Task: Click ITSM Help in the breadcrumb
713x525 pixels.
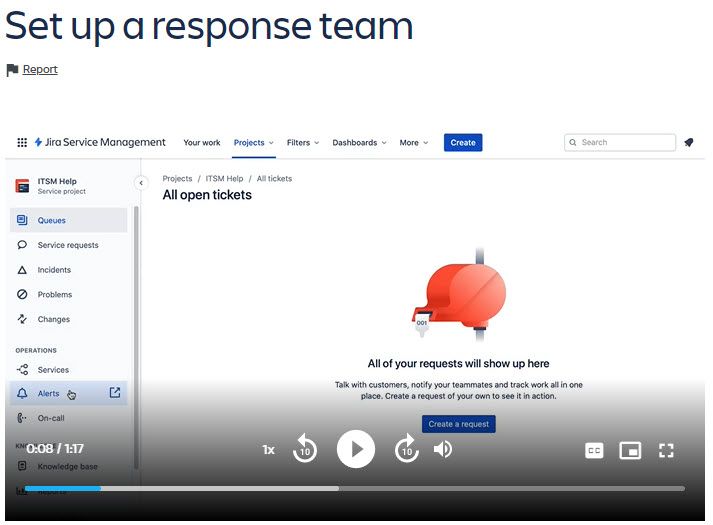Action: tap(224, 179)
